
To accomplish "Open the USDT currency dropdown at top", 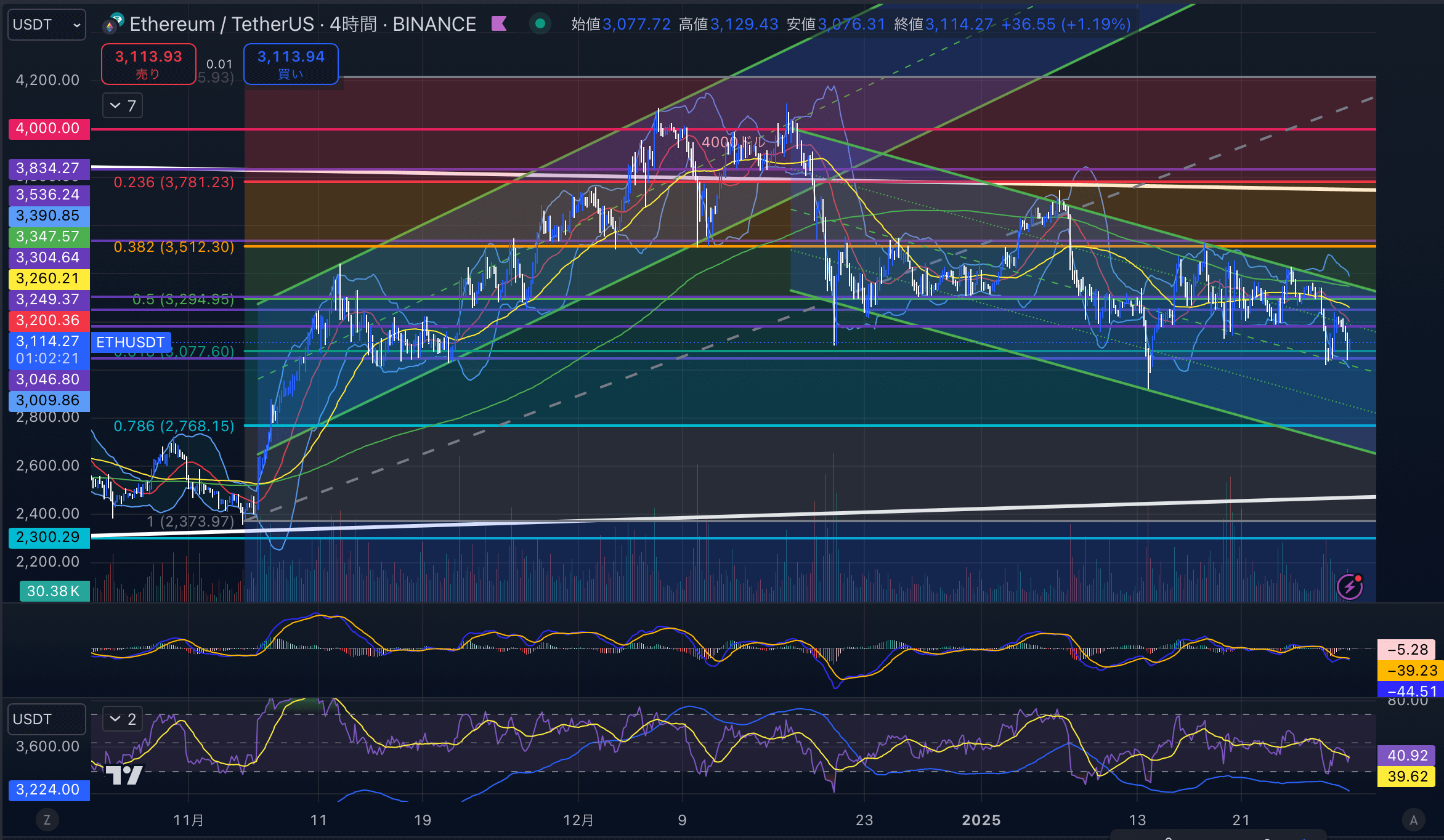I will (46, 25).
